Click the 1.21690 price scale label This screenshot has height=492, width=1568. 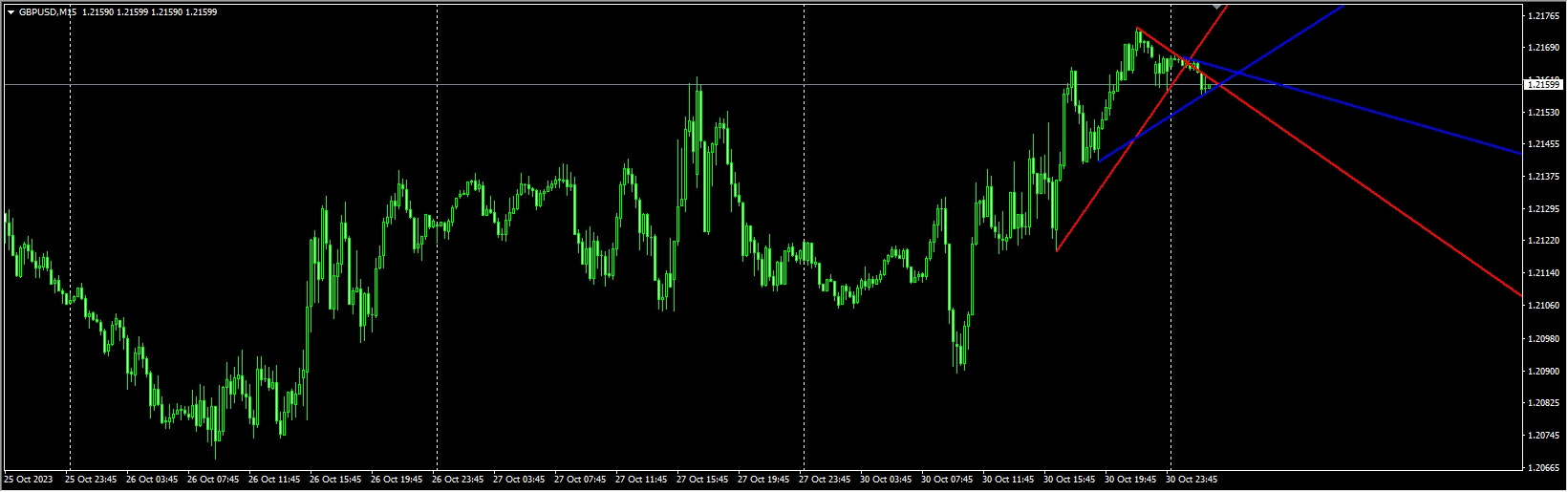tap(1542, 47)
